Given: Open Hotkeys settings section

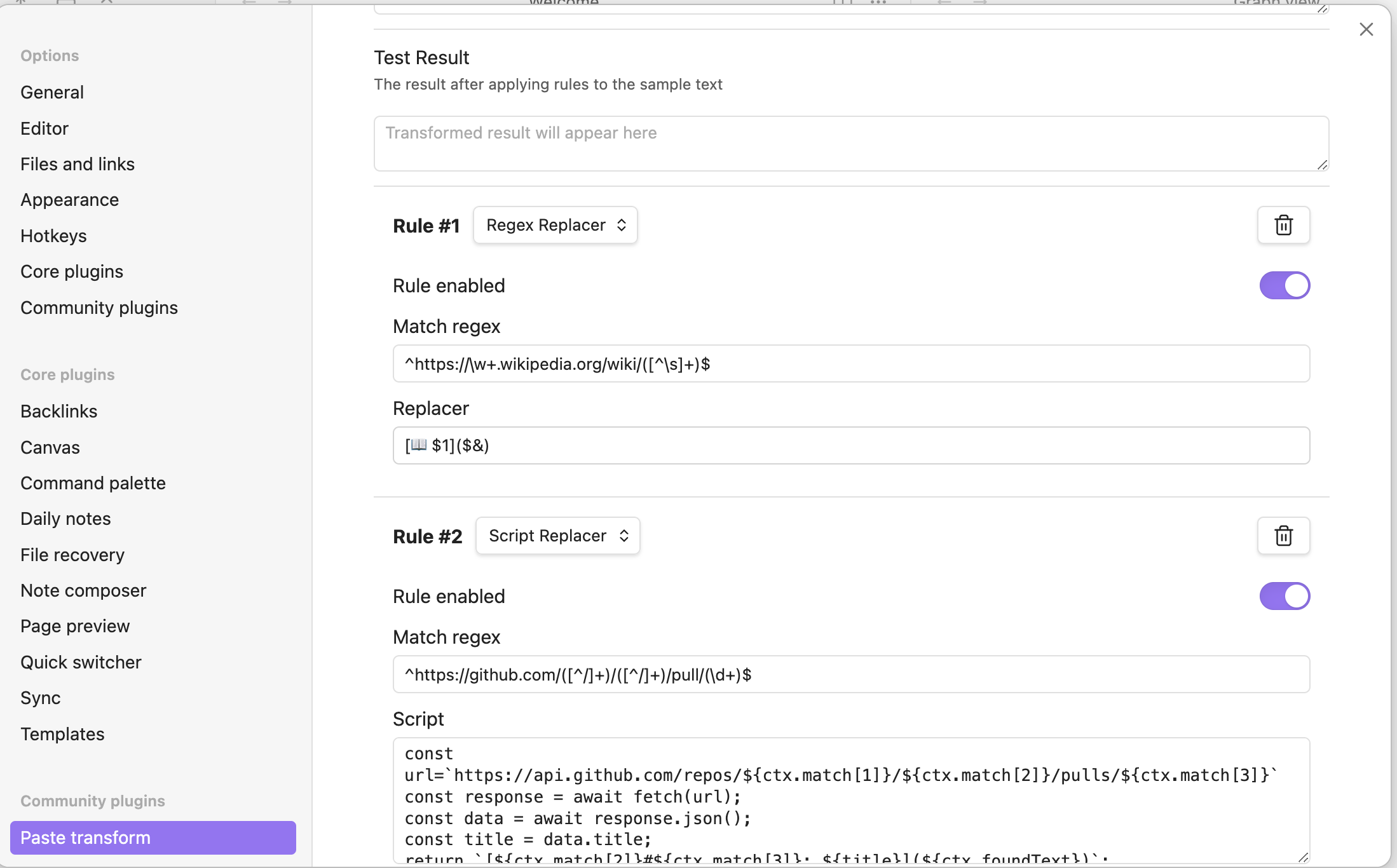Looking at the screenshot, I should tap(53, 236).
